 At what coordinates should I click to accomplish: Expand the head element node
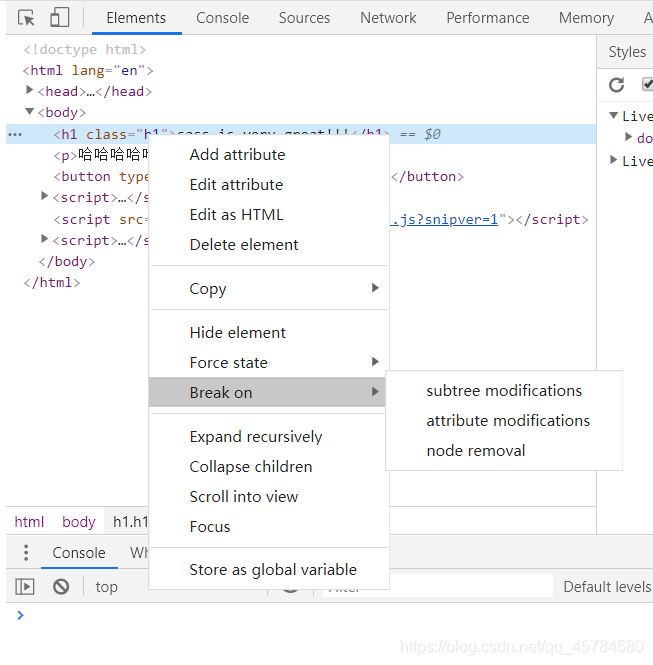tap(29, 89)
